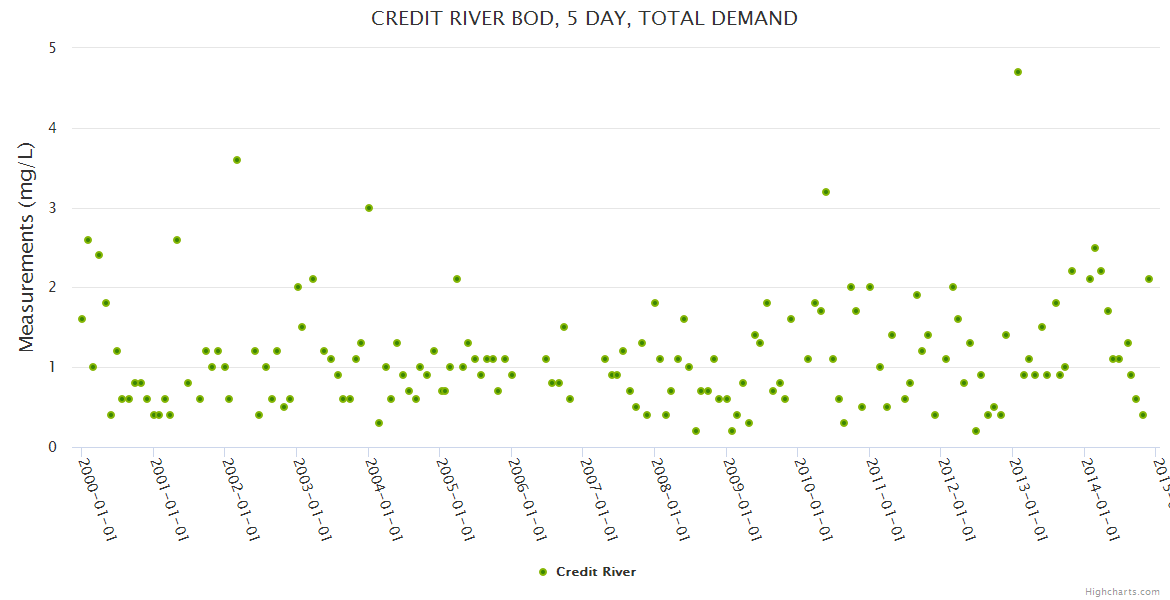This screenshot has width=1170, height=600.
Task: Click the y-axis label 5
Action: pyautogui.click(x=52, y=48)
